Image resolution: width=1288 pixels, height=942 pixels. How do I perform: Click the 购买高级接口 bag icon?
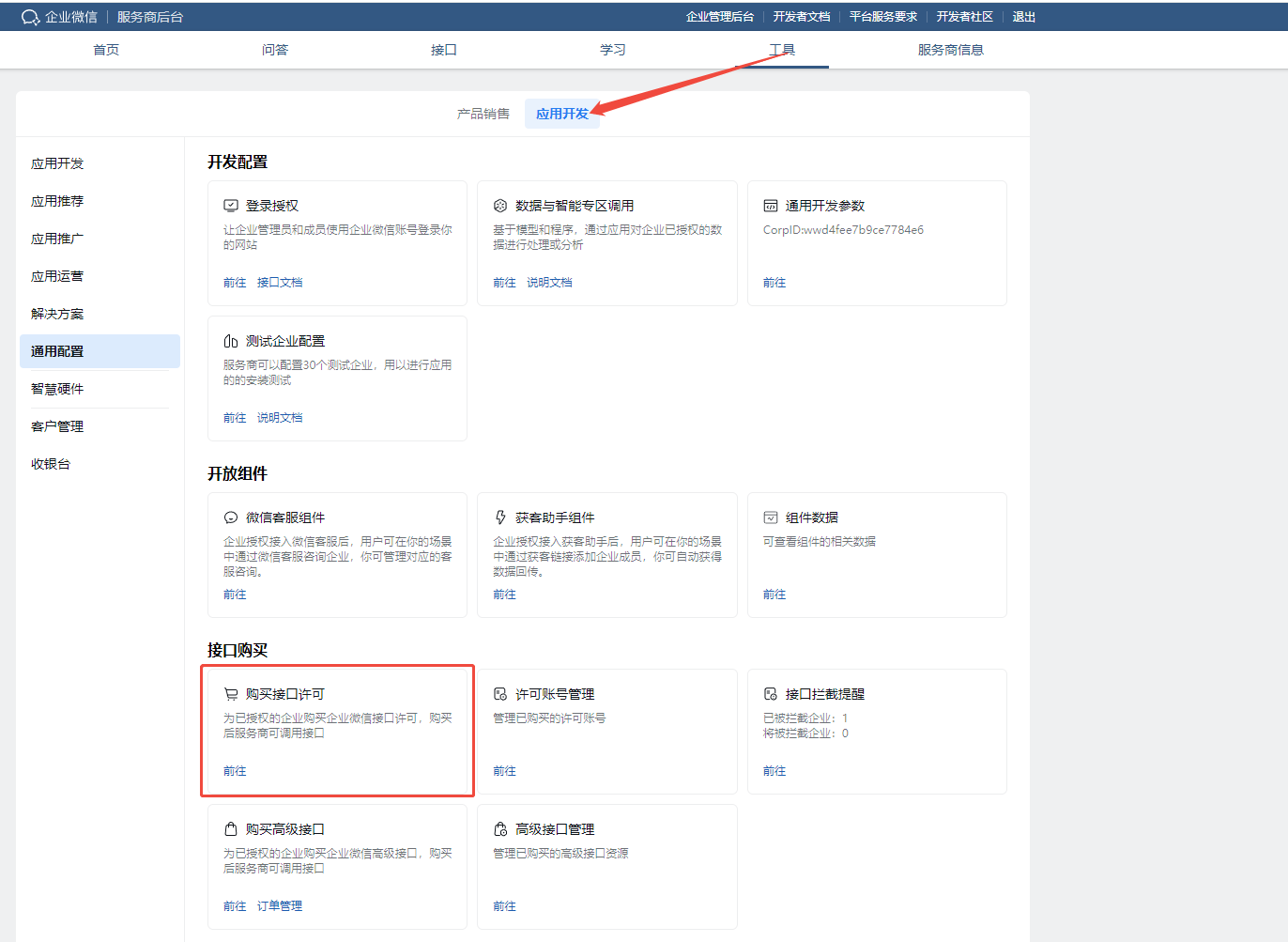pos(231,829)
